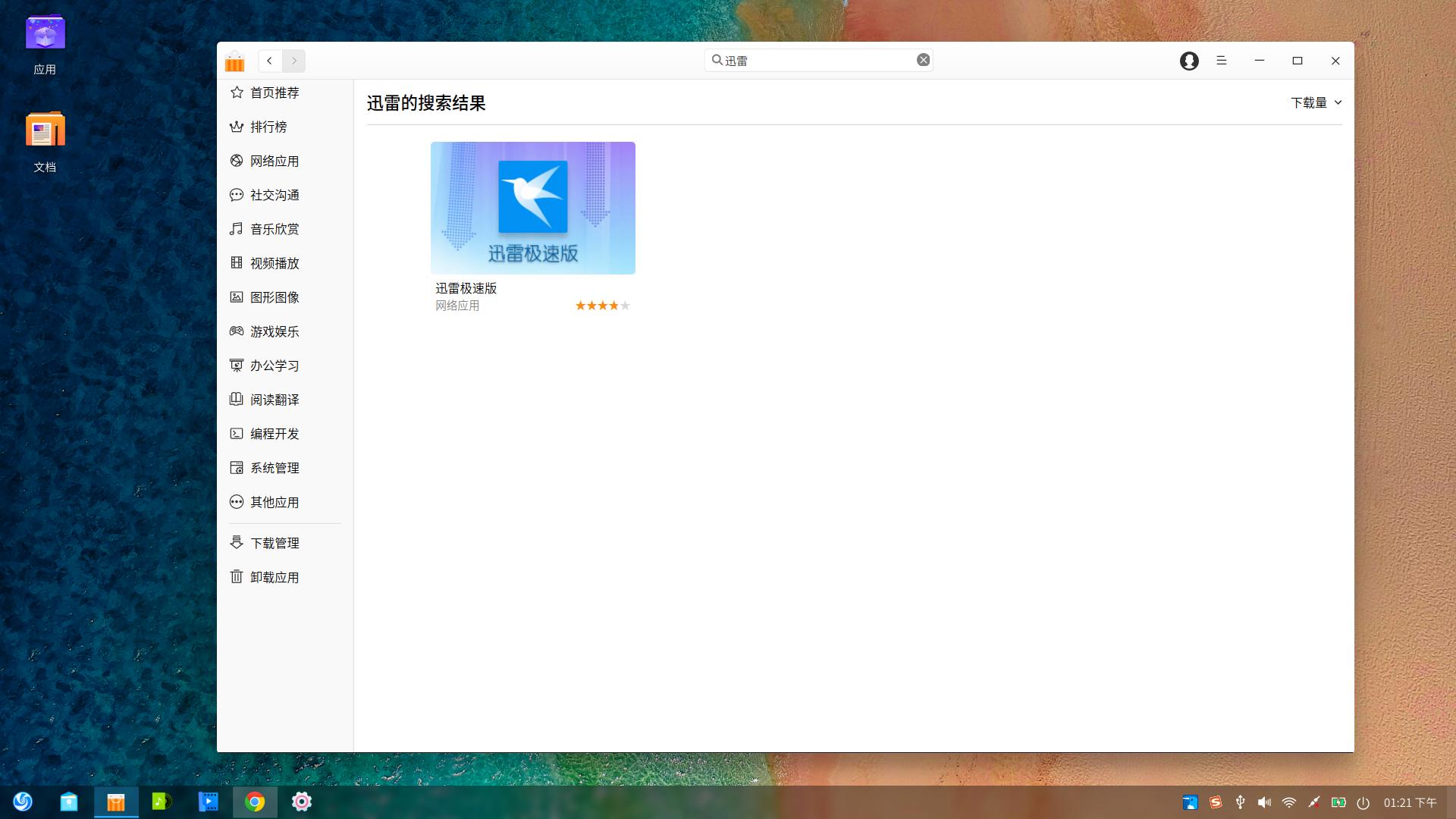Open the 游戏娱乐 games category

(x=275, y=331)
